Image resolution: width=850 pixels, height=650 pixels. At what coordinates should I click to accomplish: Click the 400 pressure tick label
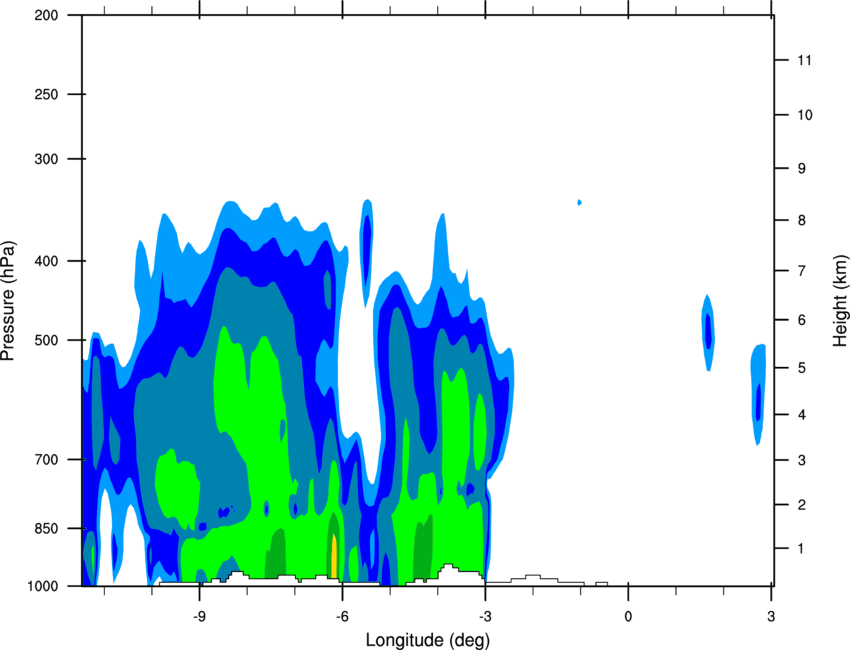[46, 261]
